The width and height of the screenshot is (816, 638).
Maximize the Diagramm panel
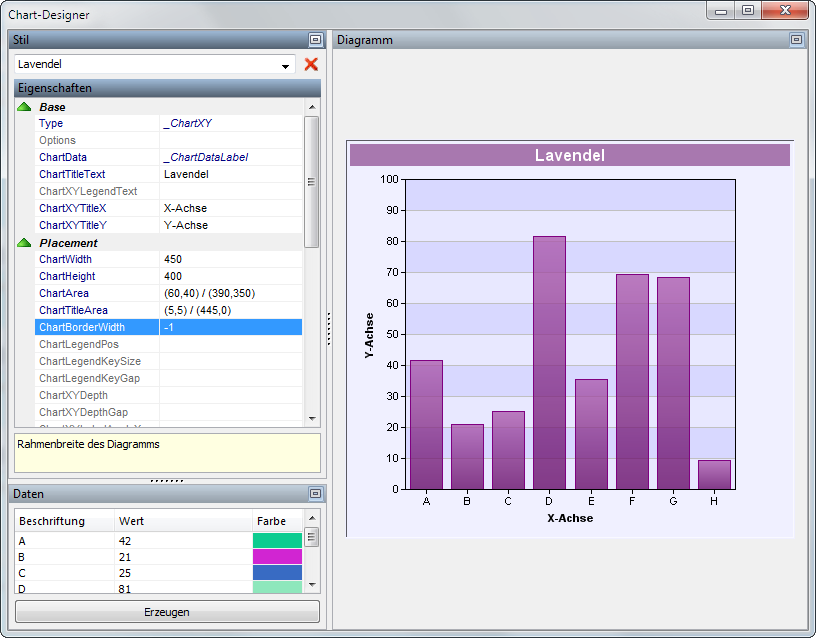[796, 40]
